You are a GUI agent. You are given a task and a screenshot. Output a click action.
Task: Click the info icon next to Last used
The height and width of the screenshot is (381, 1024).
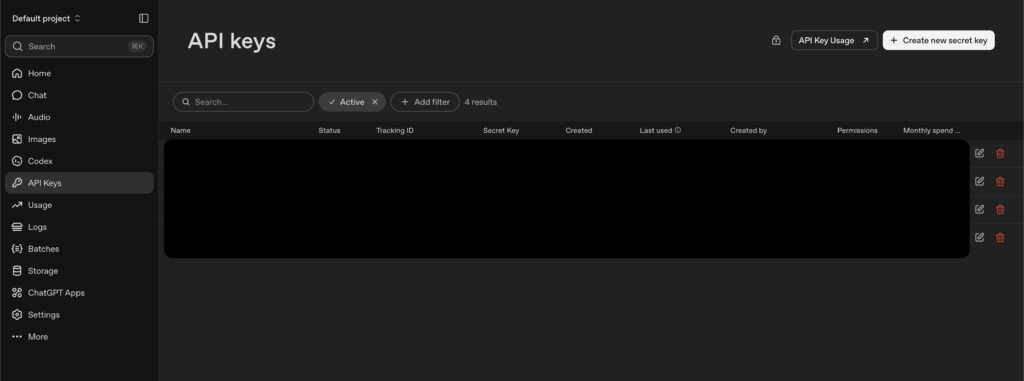pos(678,130)
